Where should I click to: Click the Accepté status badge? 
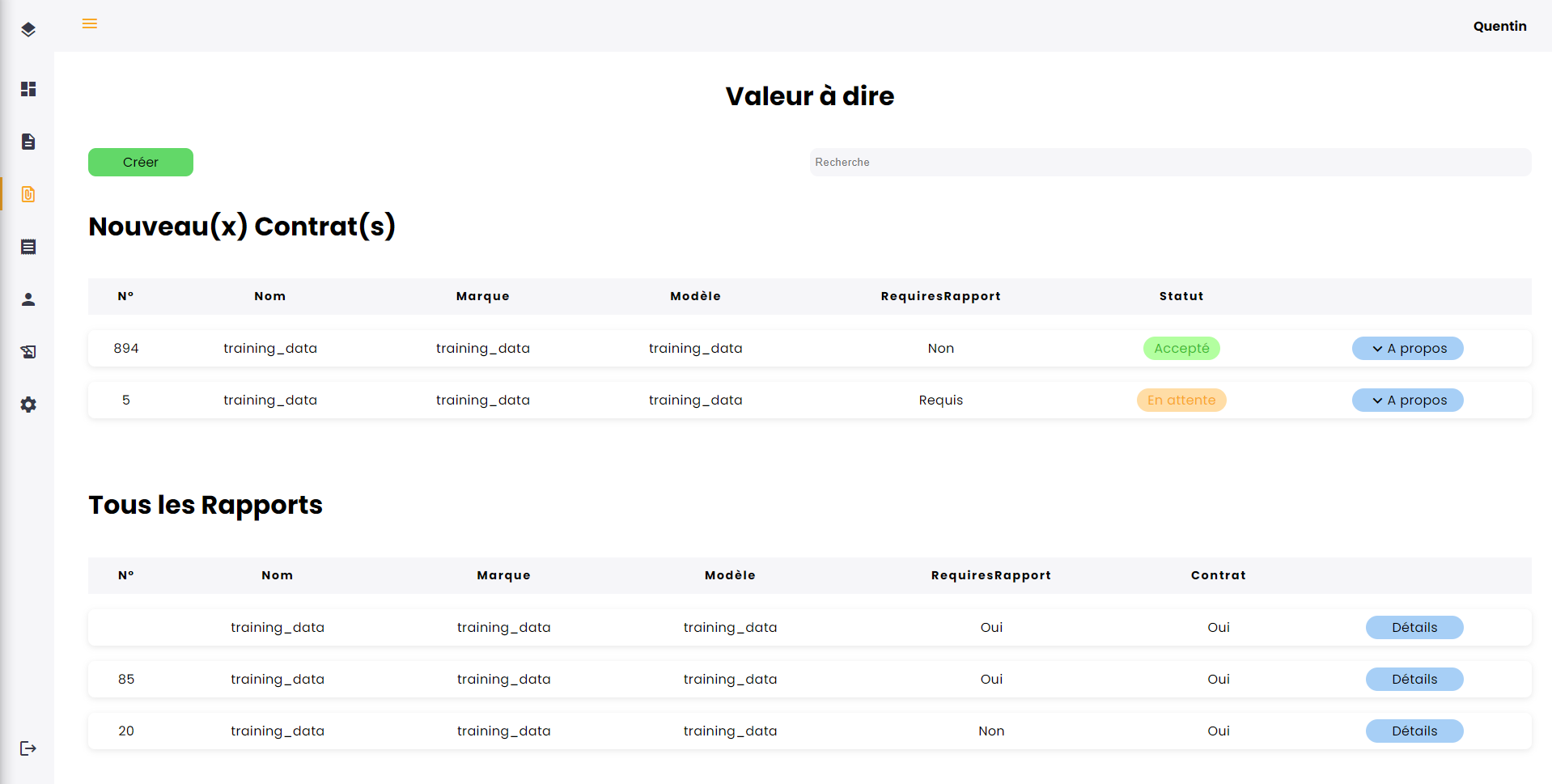click(x=1181, y=349)
